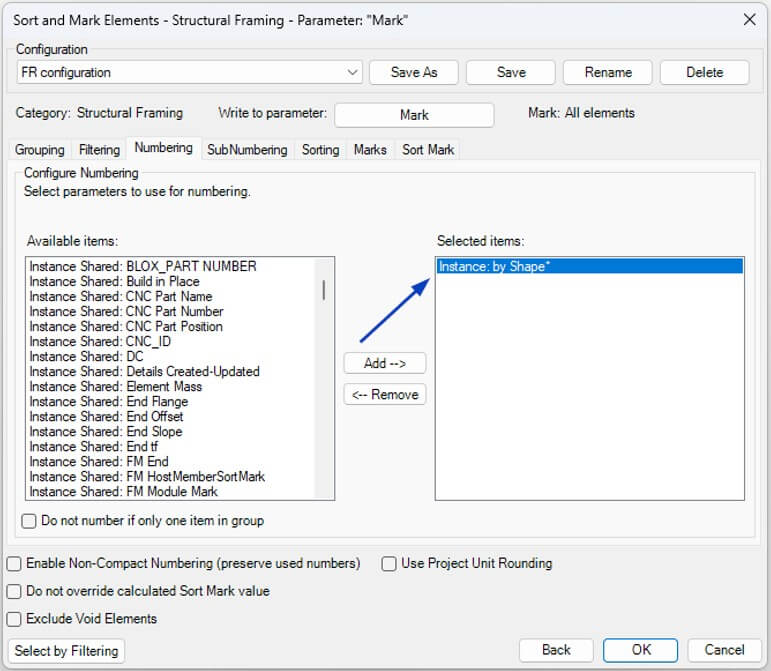
Task: Rename the current configuration
Action: click(608, 72)
